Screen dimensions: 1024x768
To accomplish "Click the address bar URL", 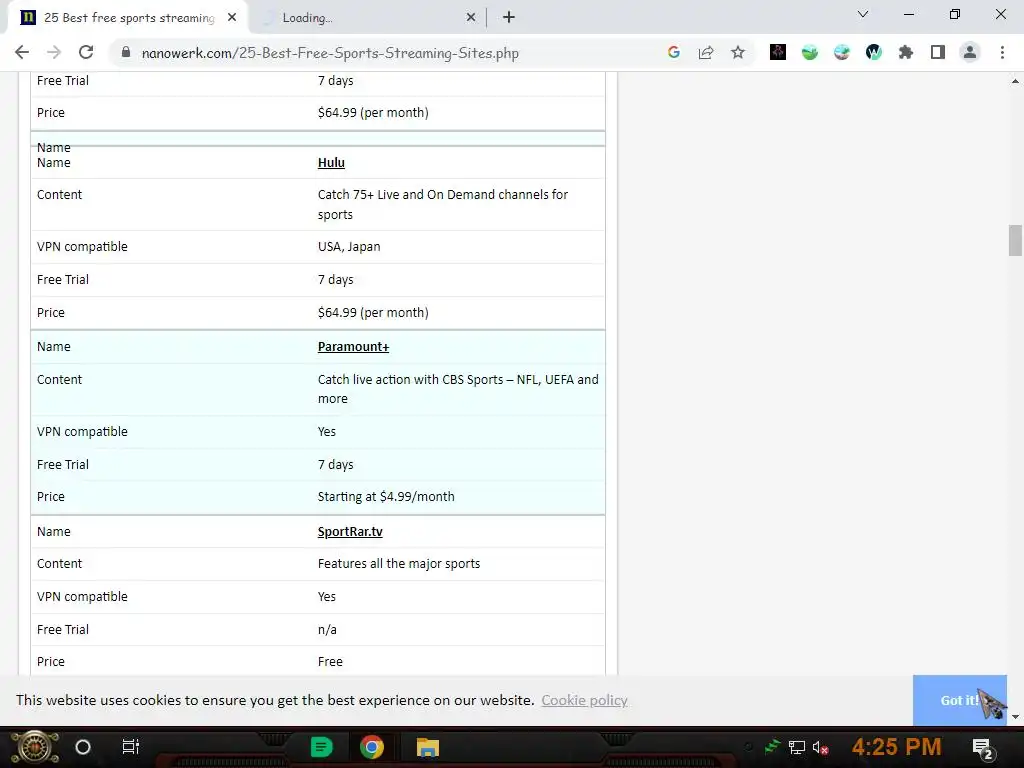I will (330, 53).
